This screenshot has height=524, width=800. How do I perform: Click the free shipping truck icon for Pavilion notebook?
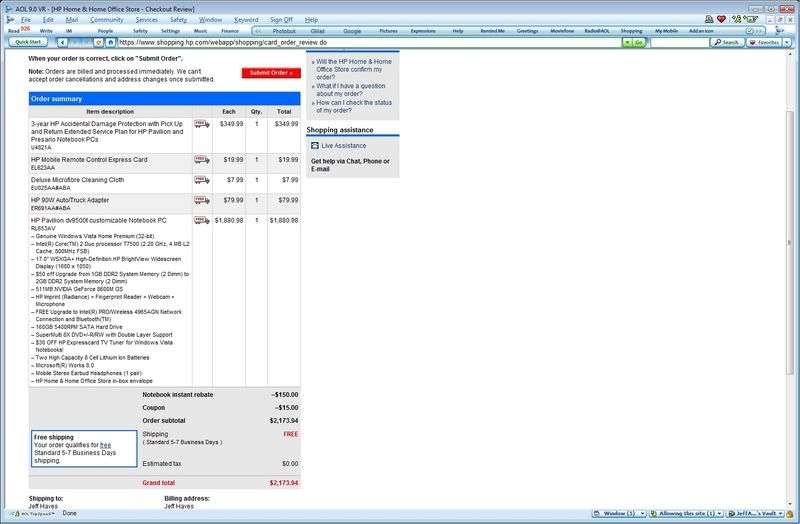pyautogui.click(x=202, y=220)
